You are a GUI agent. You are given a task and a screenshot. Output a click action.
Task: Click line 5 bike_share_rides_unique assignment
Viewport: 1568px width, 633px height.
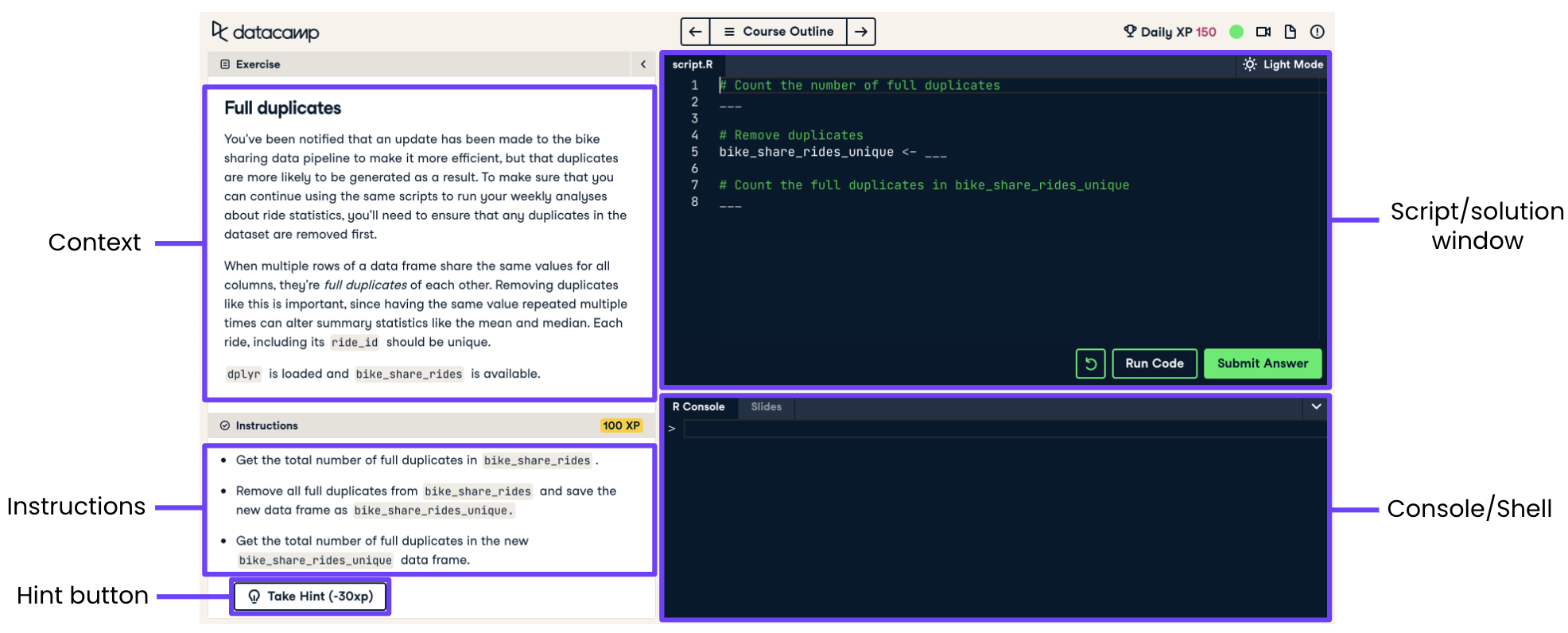coord(833,152)
